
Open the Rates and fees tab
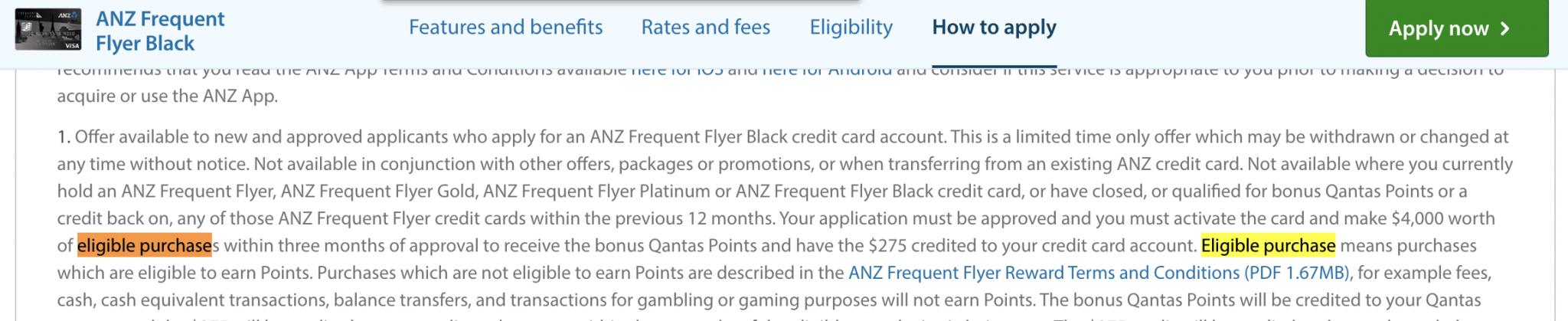(x=706, y=28)
